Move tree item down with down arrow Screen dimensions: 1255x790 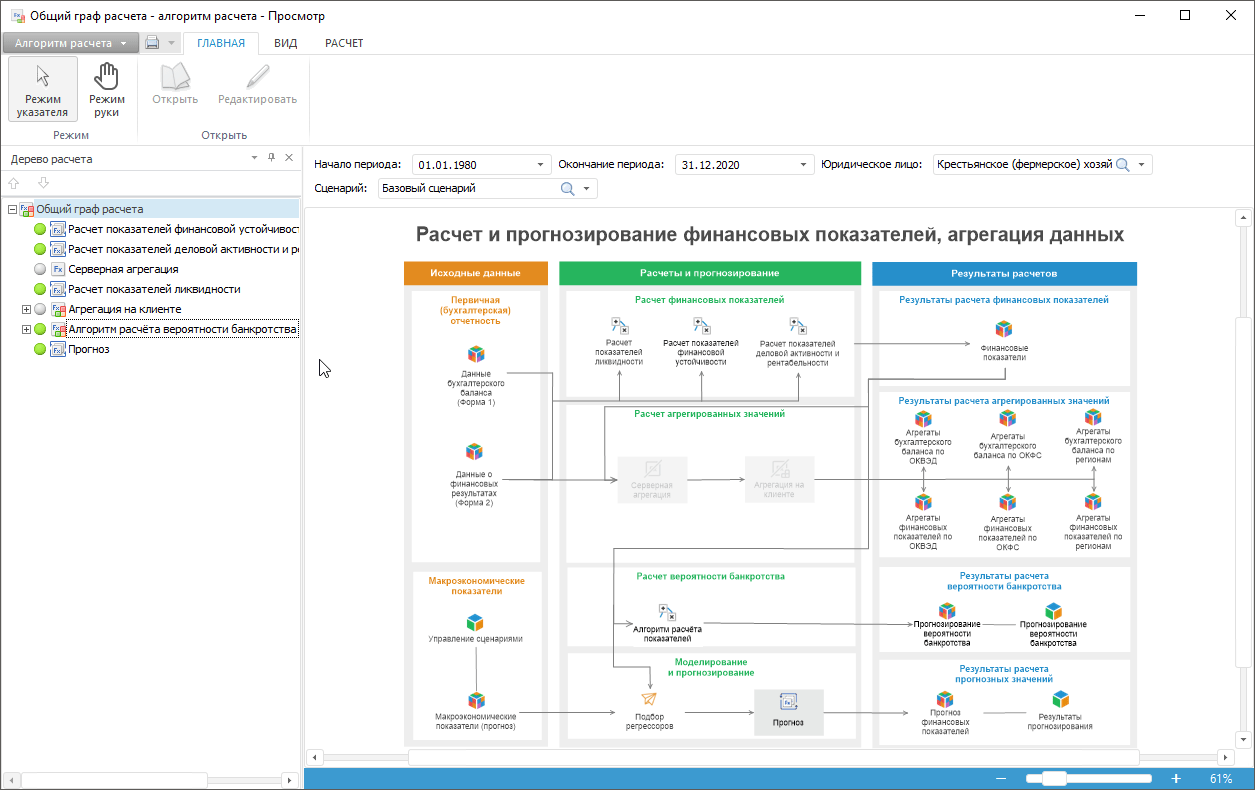point(43,183)
